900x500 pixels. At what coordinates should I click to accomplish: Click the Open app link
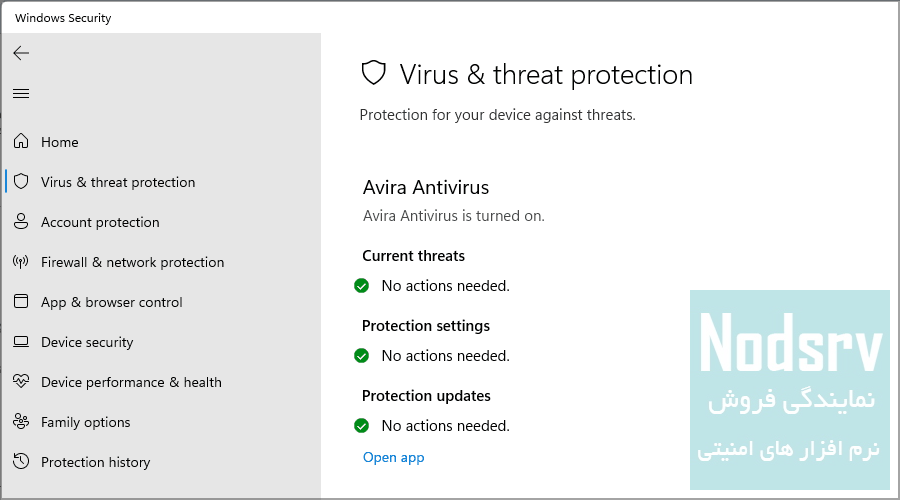click(x=394, y=458)
